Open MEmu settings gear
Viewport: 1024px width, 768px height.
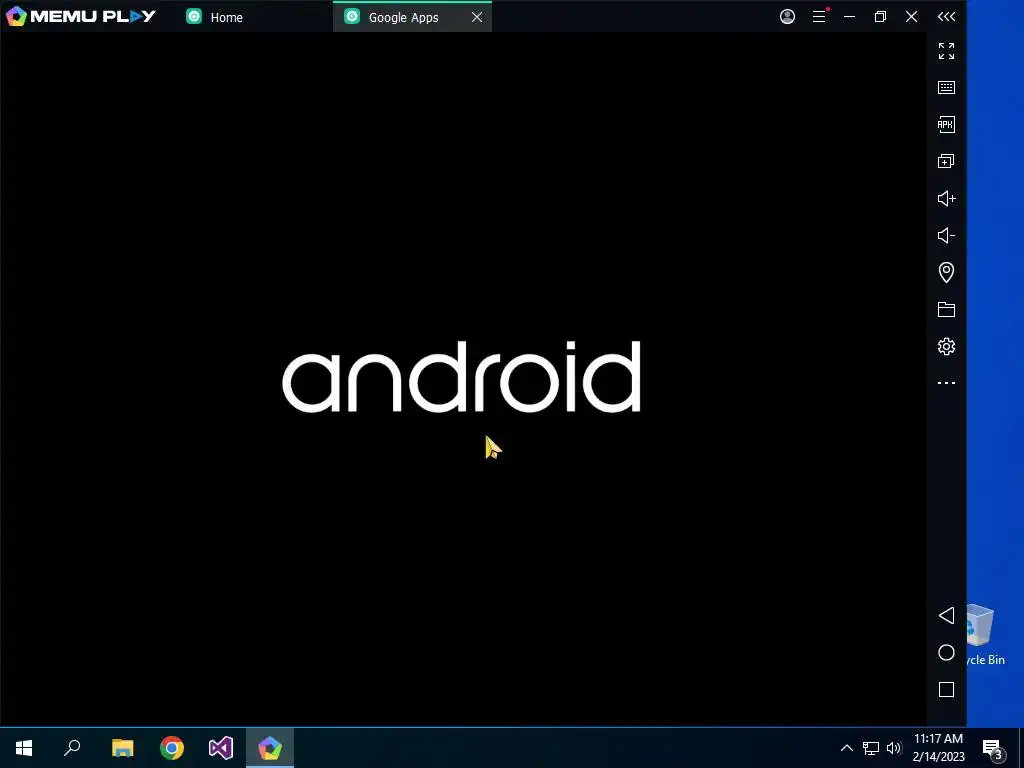946,346
